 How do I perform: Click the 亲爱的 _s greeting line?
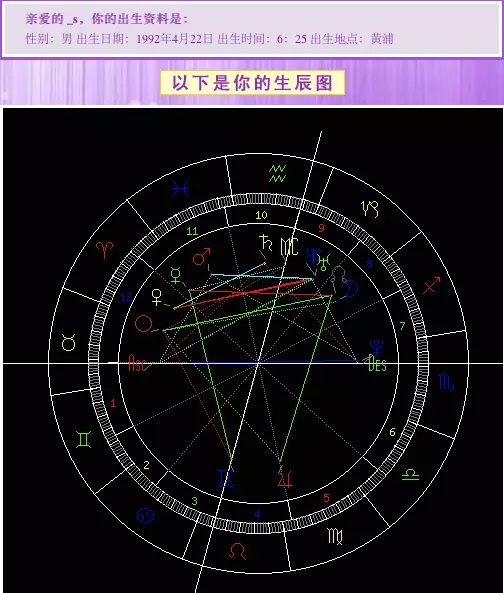(106, 19)
